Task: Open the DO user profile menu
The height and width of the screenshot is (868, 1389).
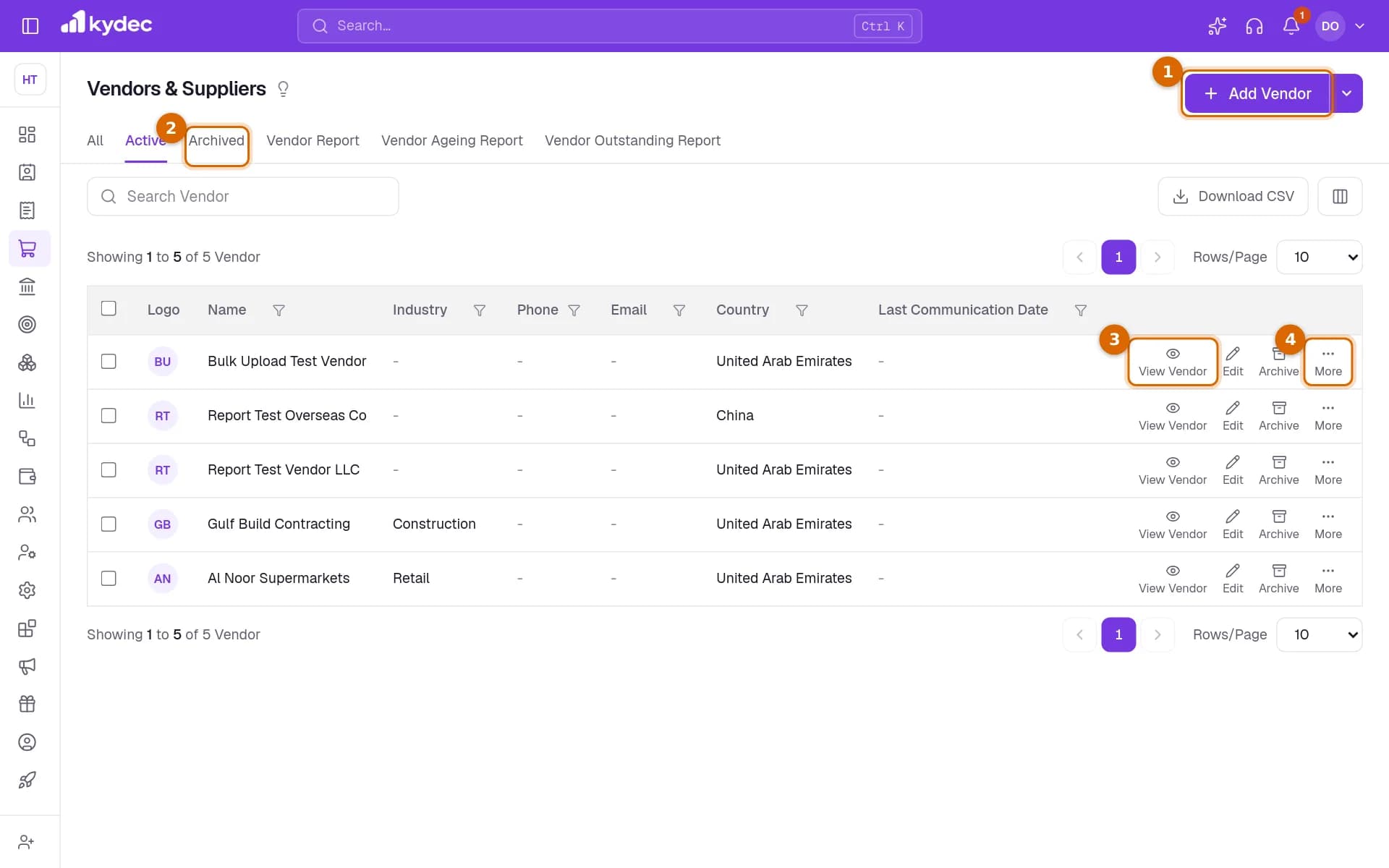Action: [1341, 26]
